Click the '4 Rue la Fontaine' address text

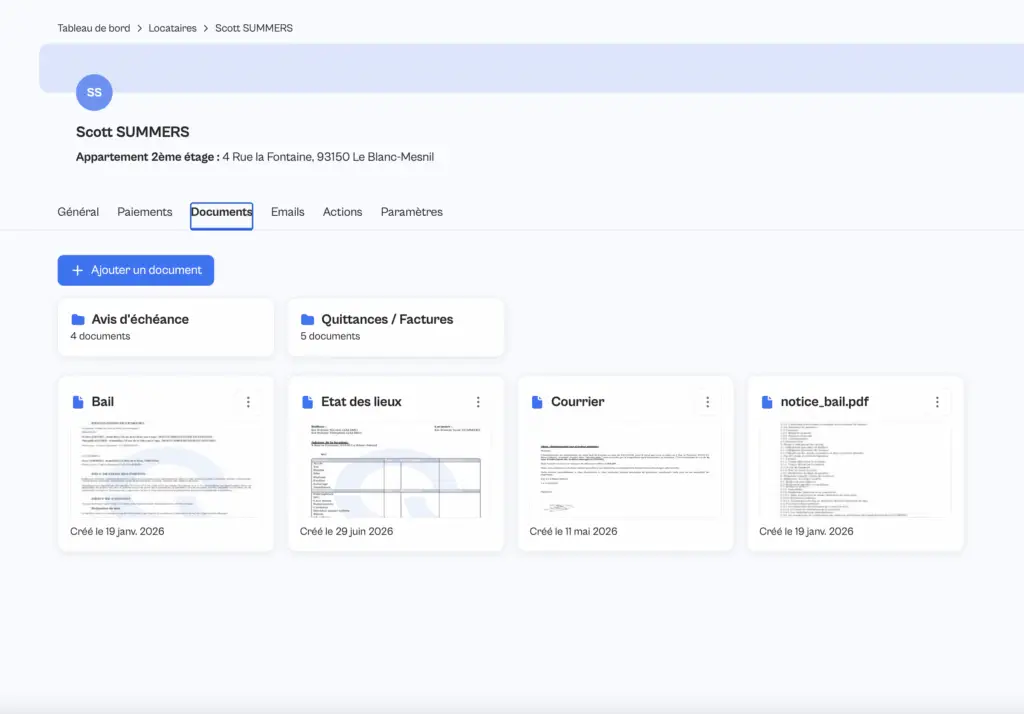point(328,157)
